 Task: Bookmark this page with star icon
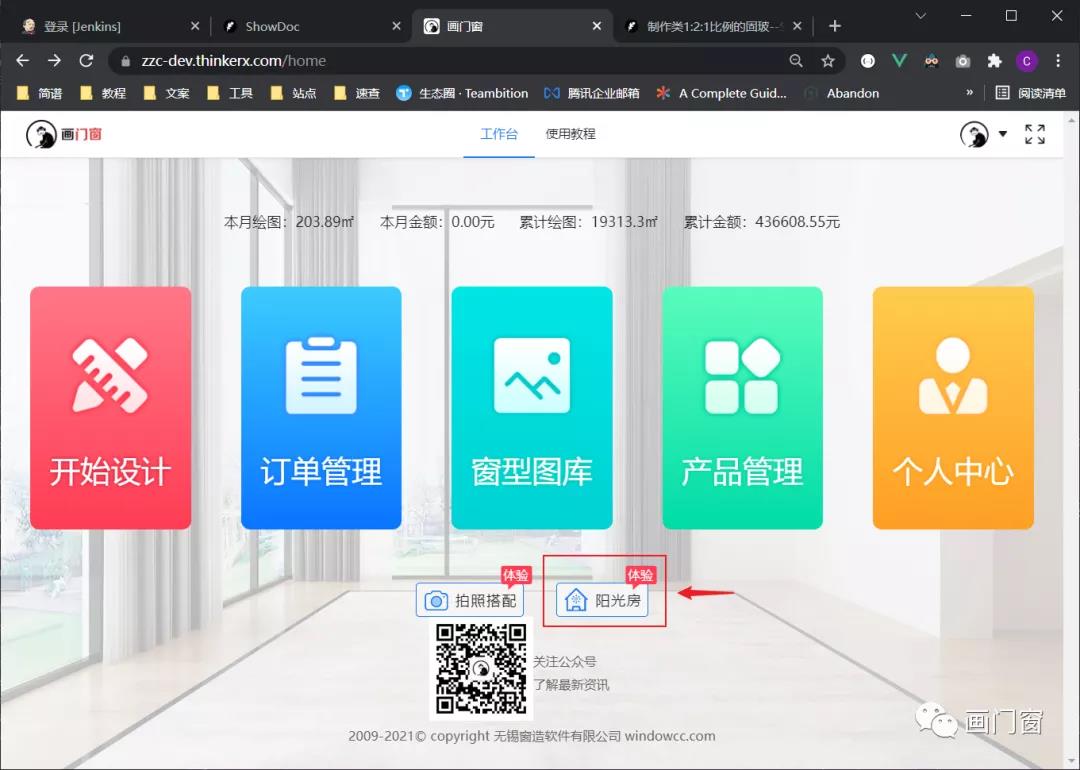pos(828,61)
